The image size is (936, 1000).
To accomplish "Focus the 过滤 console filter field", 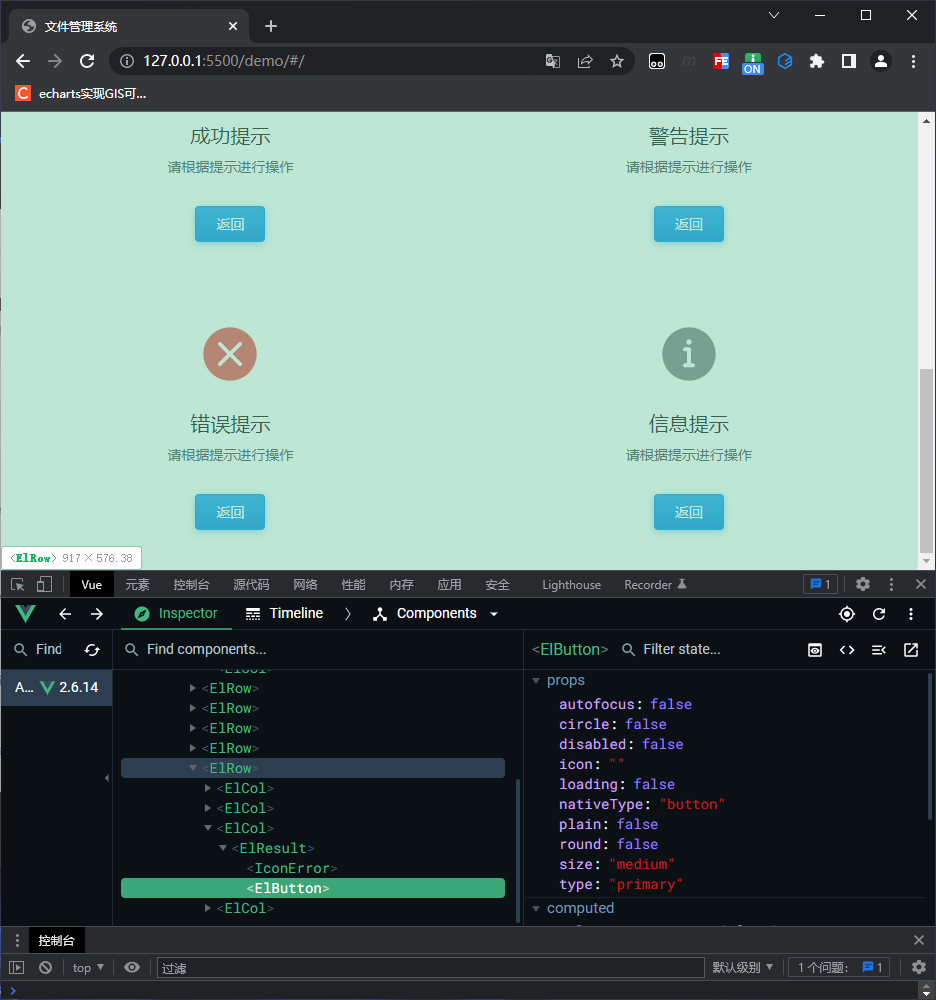I will pos(431,967).
